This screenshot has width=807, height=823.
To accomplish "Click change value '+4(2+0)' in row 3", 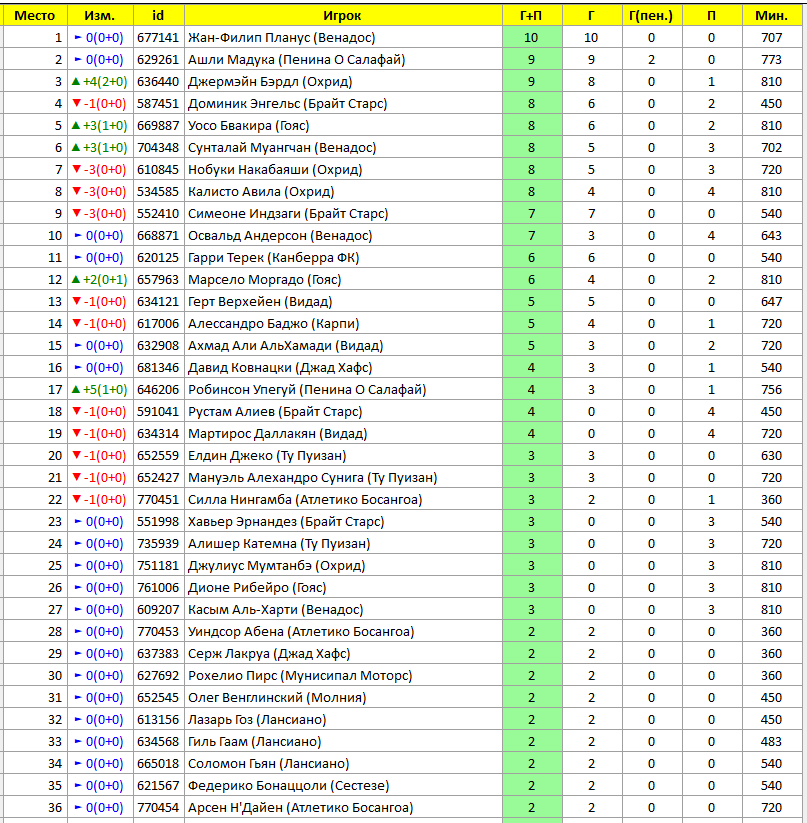I will pyautogui.click(x=105, y=82).
